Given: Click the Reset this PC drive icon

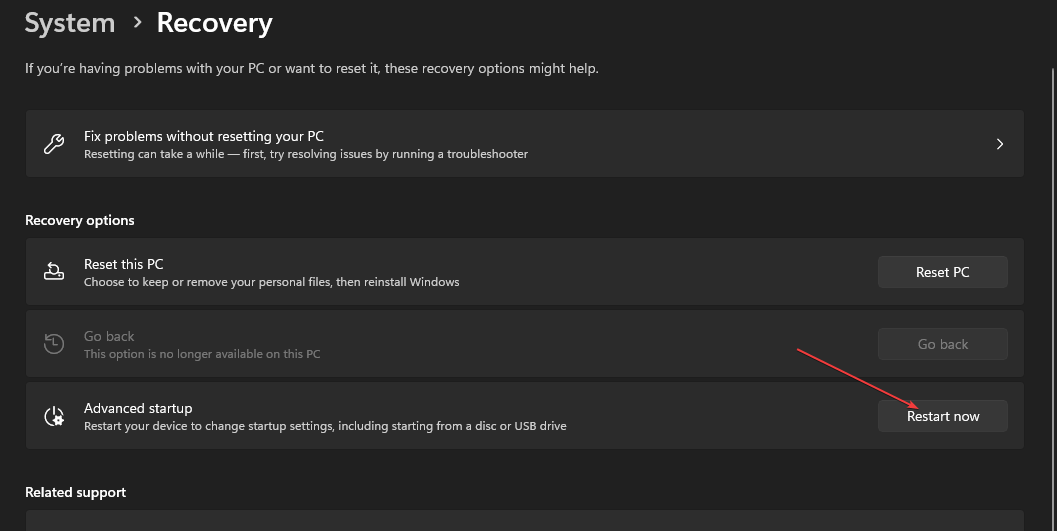Looking at the screenshot, I should (54, 272).
